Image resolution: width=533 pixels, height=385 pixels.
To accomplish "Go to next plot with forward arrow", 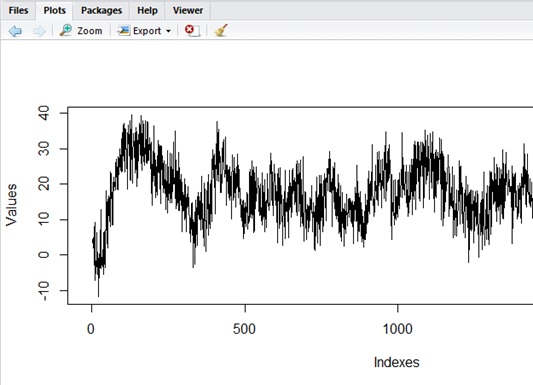I will (x=39, y=31).
